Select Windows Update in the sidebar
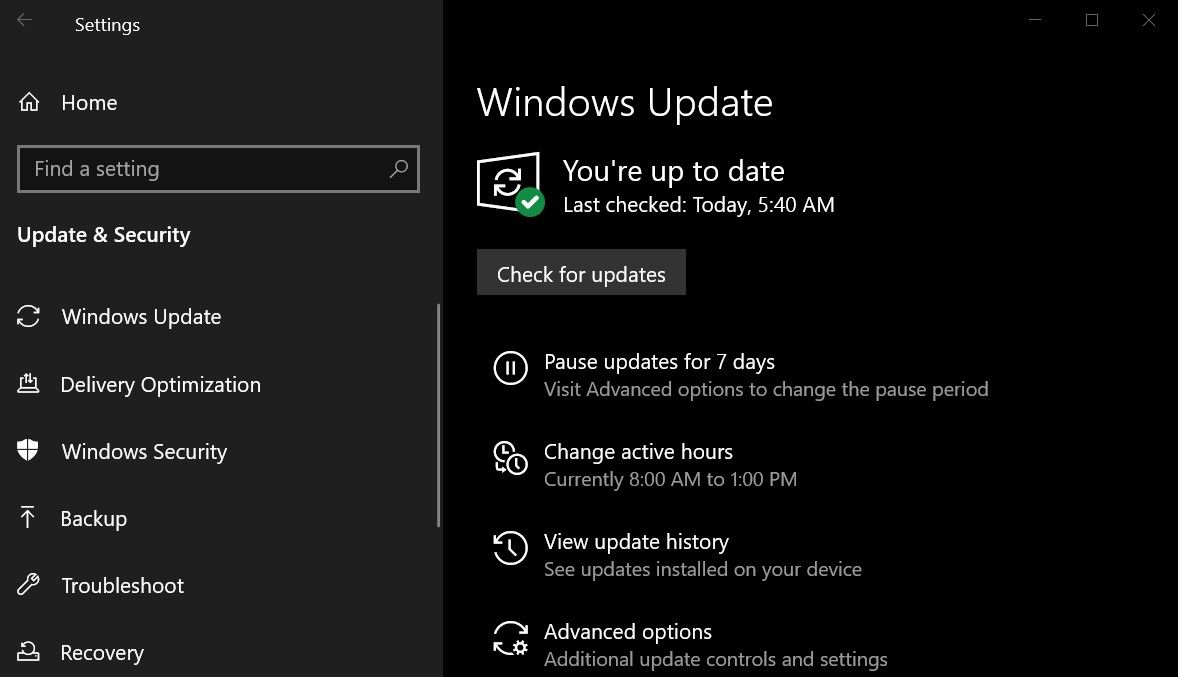1178x677 pixels. (140, 317)
